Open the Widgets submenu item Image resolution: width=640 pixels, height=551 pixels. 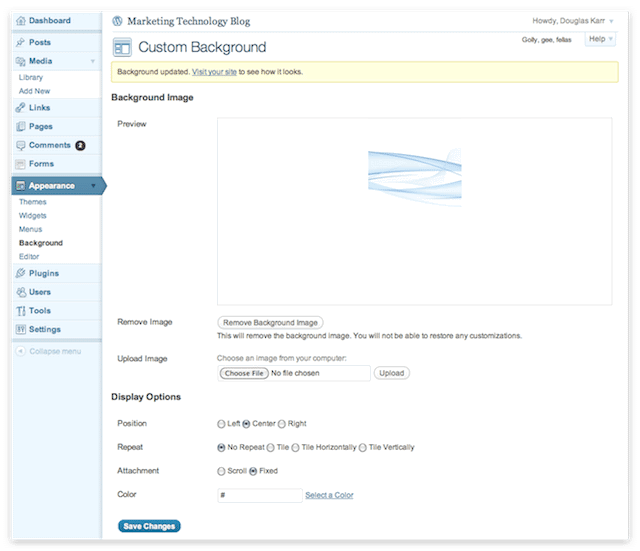click(33, 216)
